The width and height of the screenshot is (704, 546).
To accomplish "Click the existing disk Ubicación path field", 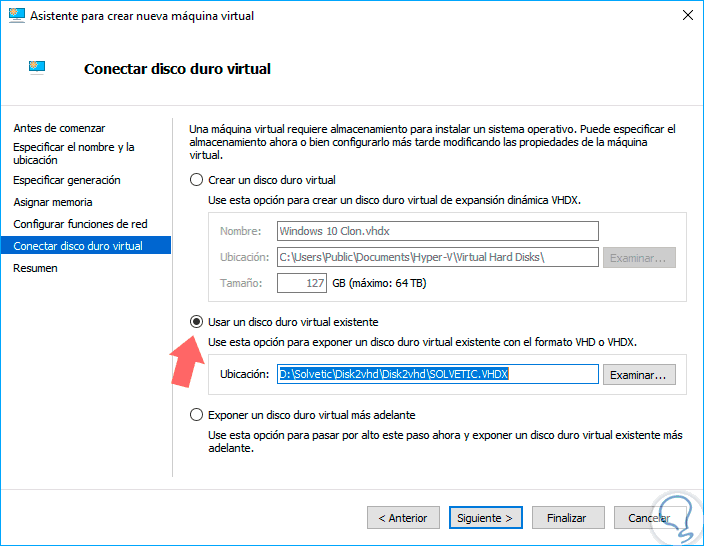I will click(x=437, y=374).
